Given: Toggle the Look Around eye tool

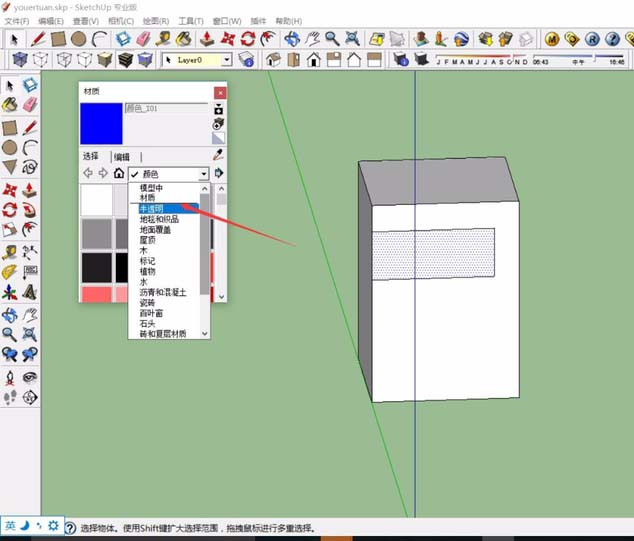Looking at the screenshot, I should click(x=31, y=377).
